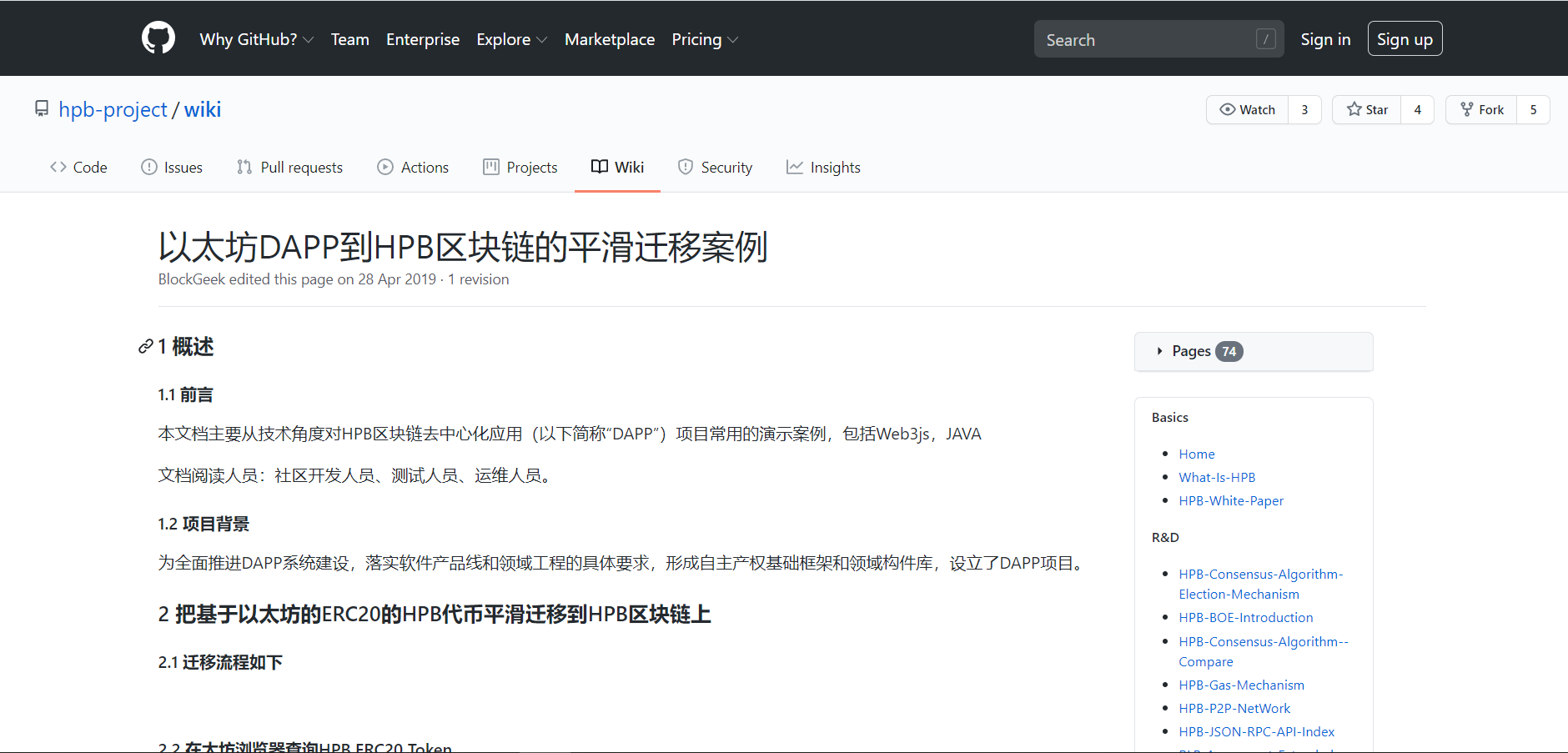Expand the Pricing dropdown menu
Viewport: 1568px width, 753px height.
[705, 39]
